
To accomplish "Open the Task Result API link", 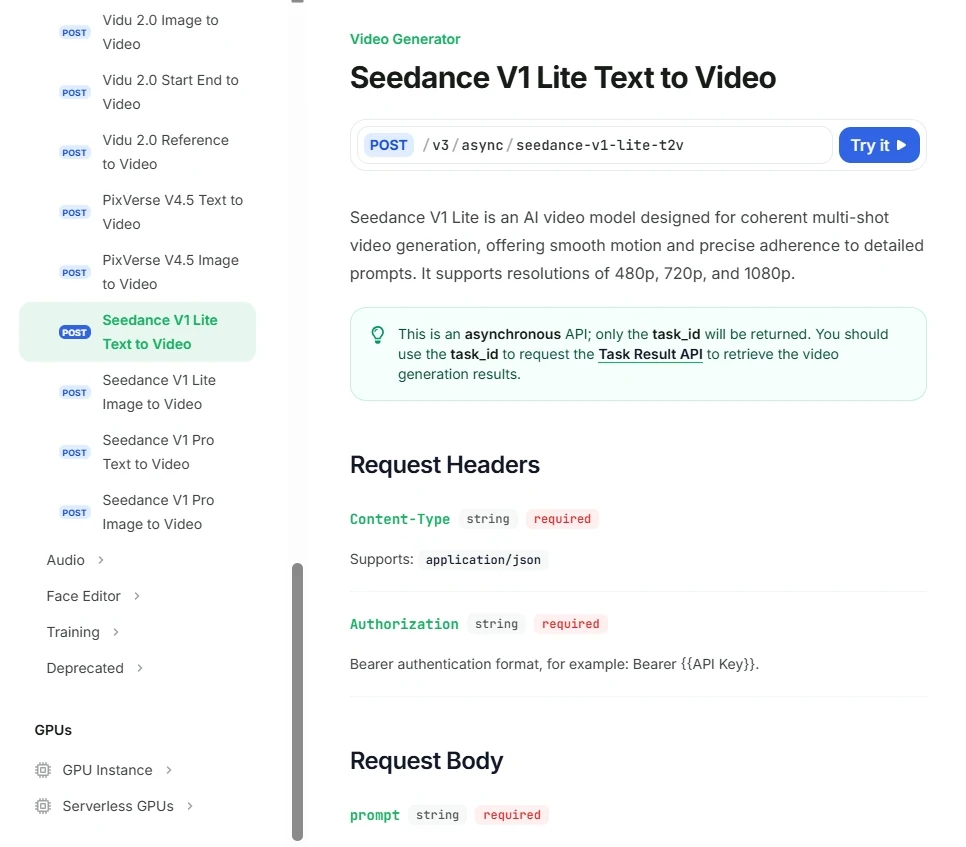I will [x=651, y=354].
